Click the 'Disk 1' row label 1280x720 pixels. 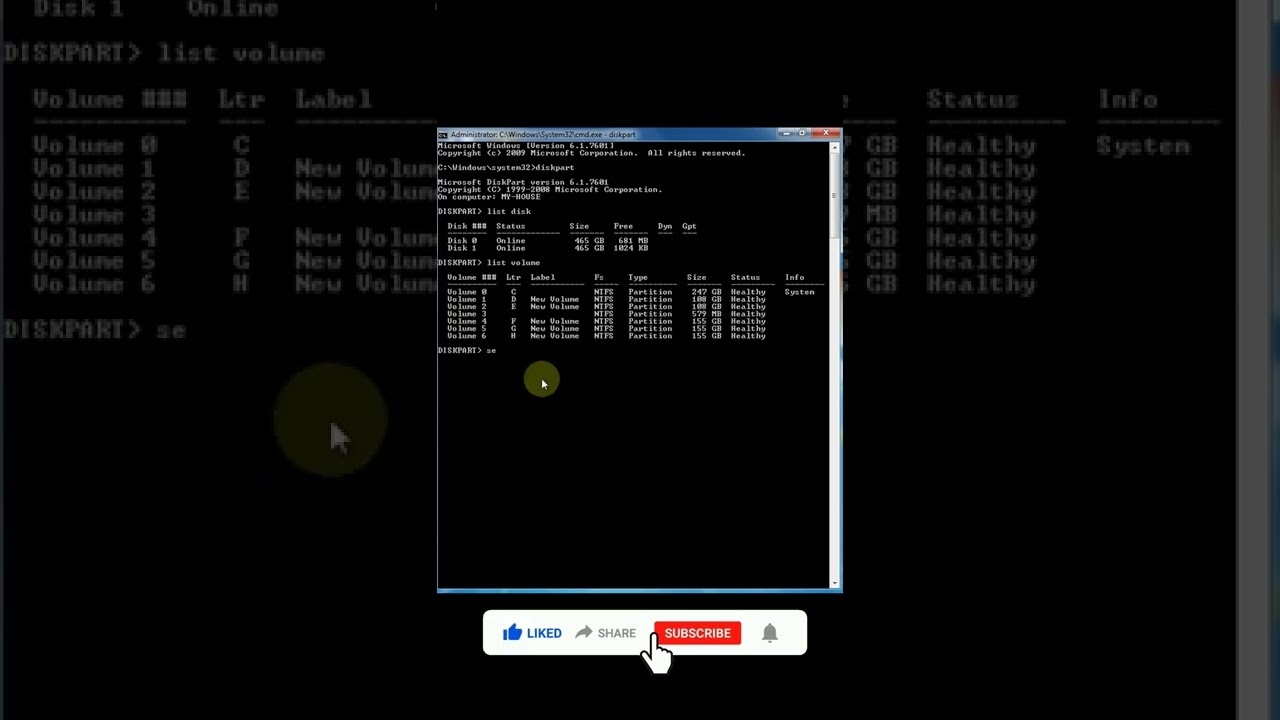[462, 248]
